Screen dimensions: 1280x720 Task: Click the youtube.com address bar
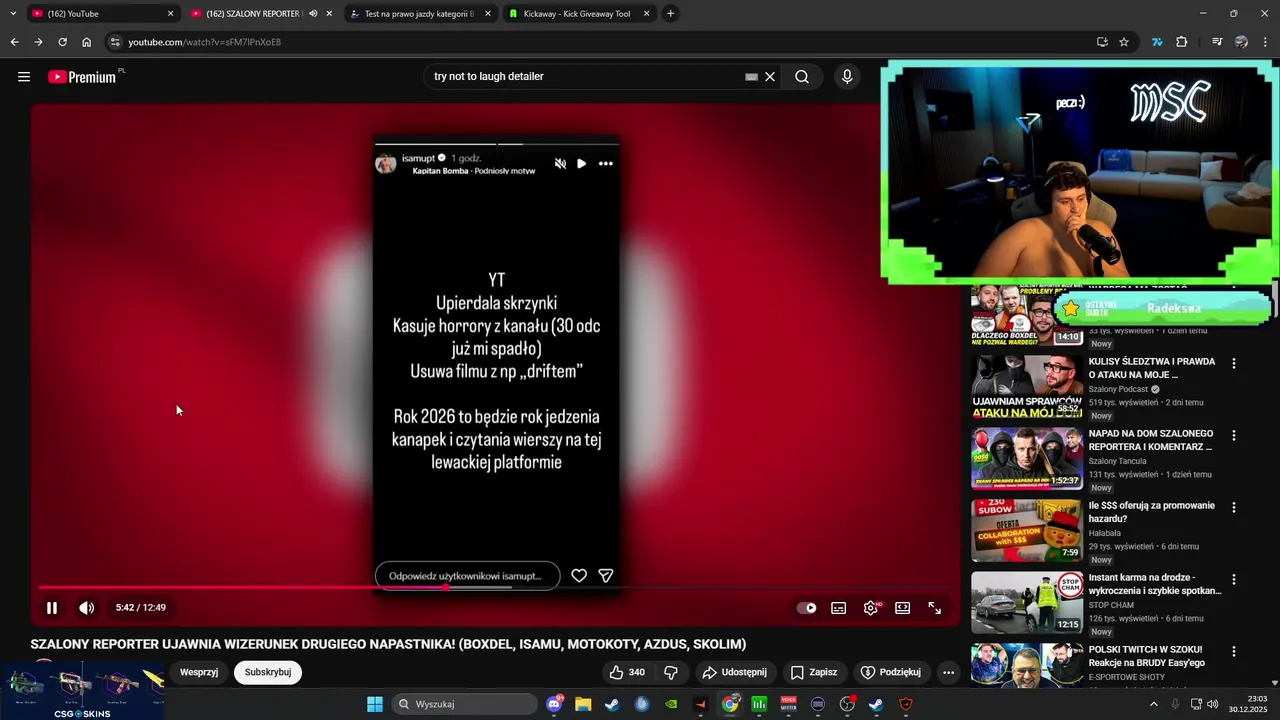(x=600, y=42)
